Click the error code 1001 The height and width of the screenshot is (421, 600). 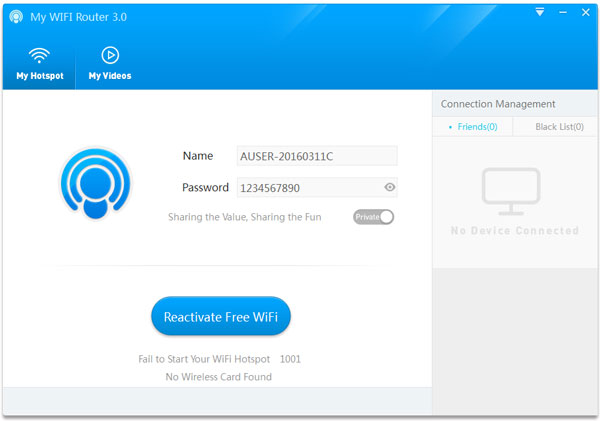coord(290,359)
